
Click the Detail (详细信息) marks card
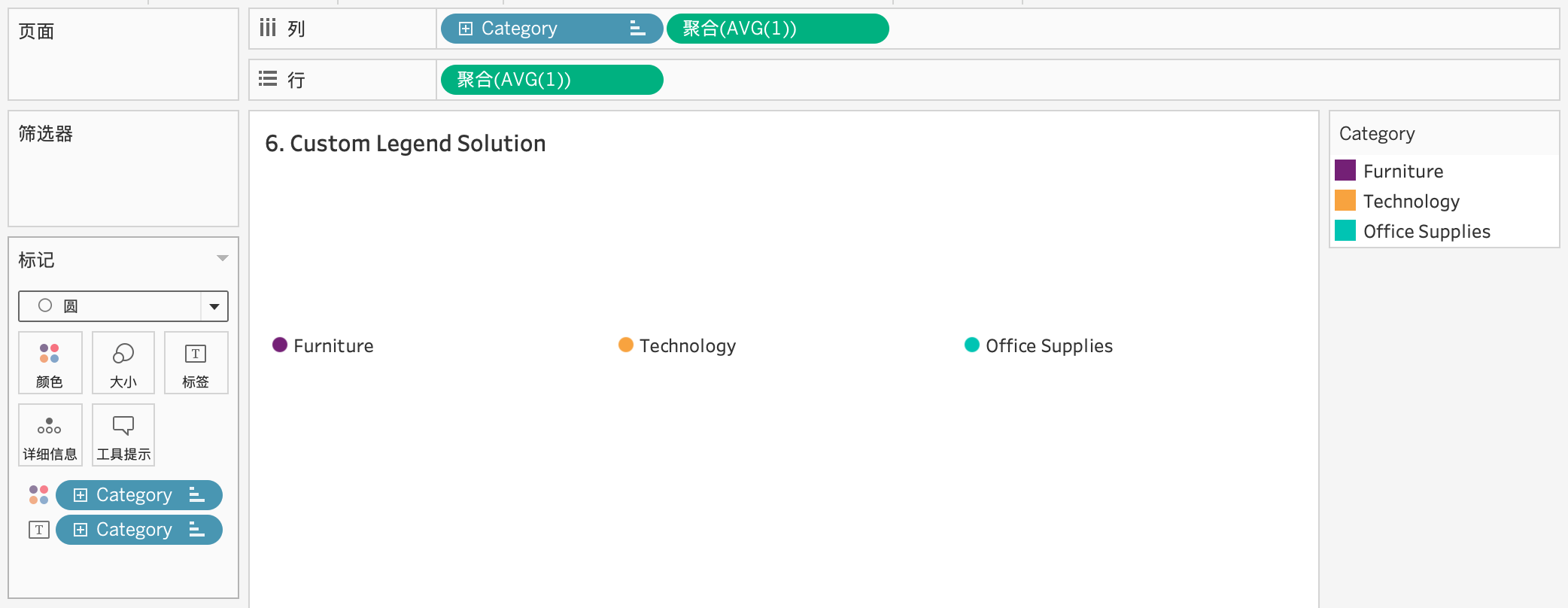pyautogui.click(x=50, y=435)
